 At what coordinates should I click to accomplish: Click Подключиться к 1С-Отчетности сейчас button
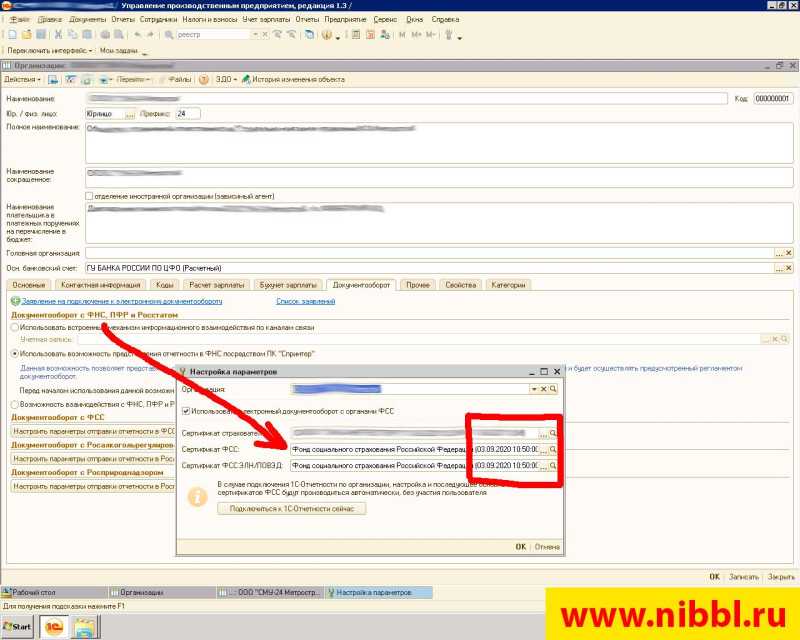coord(292,508)
